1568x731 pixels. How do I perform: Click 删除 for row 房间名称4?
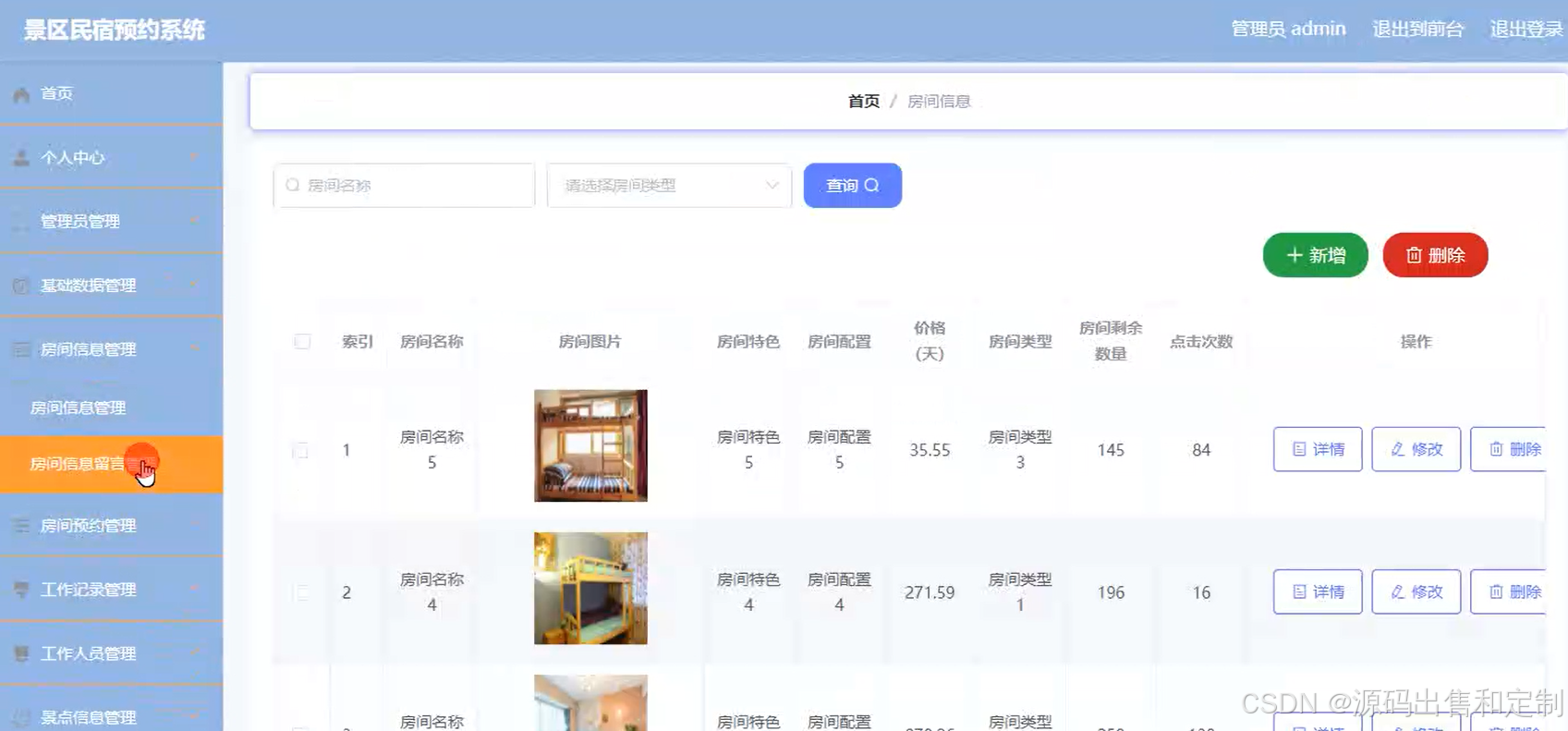pyautogui.click(x=1508, y=591)
